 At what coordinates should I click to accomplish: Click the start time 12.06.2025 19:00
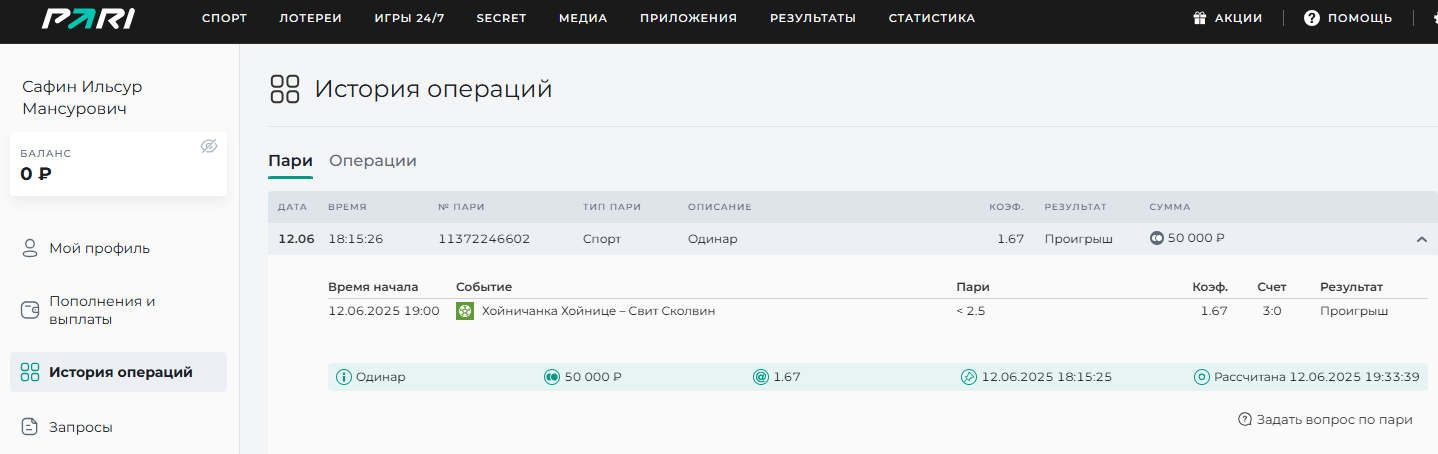click(x=384, y=311)
